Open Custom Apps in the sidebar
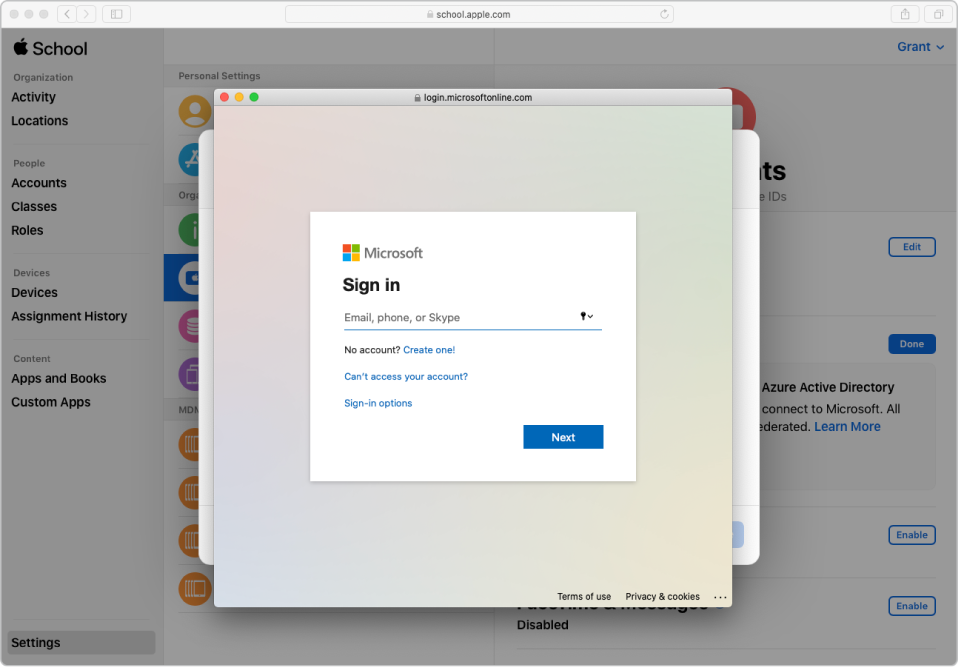Viewport: 960px width, 668px height. click(51, 403)
